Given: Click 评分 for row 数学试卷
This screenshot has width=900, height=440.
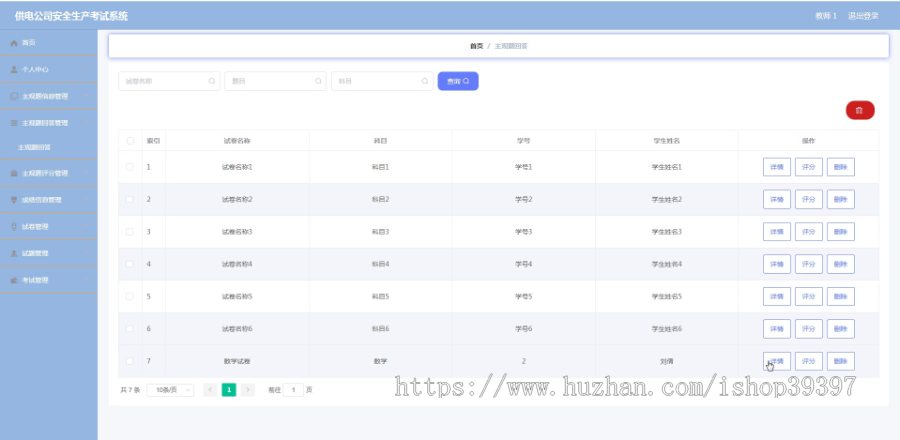Looking at the screenshot, I should pyautogui.click(x=809, y=361).
